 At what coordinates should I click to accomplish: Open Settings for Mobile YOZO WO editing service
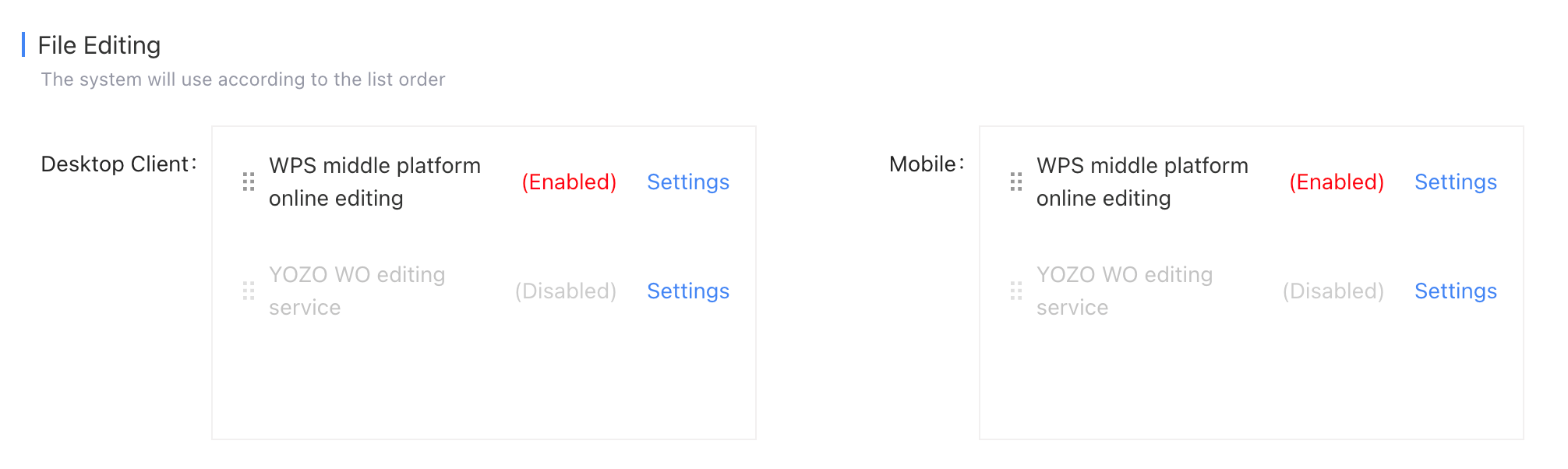(x=1456, y=291)
